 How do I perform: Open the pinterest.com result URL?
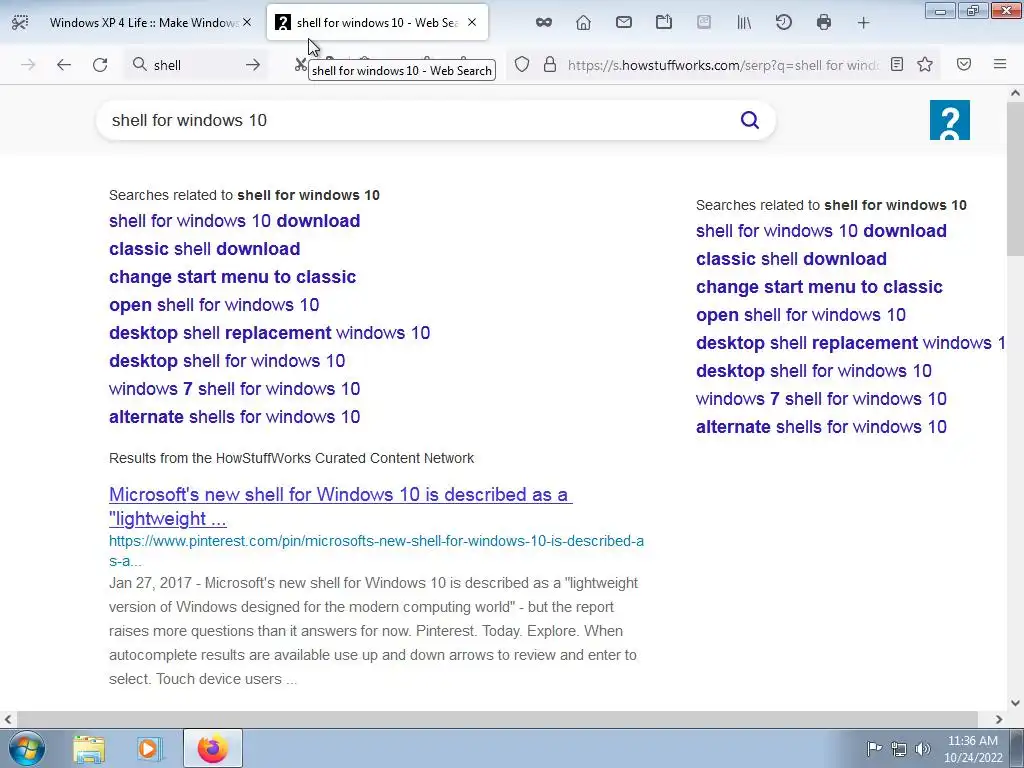[x=376, y=551]
